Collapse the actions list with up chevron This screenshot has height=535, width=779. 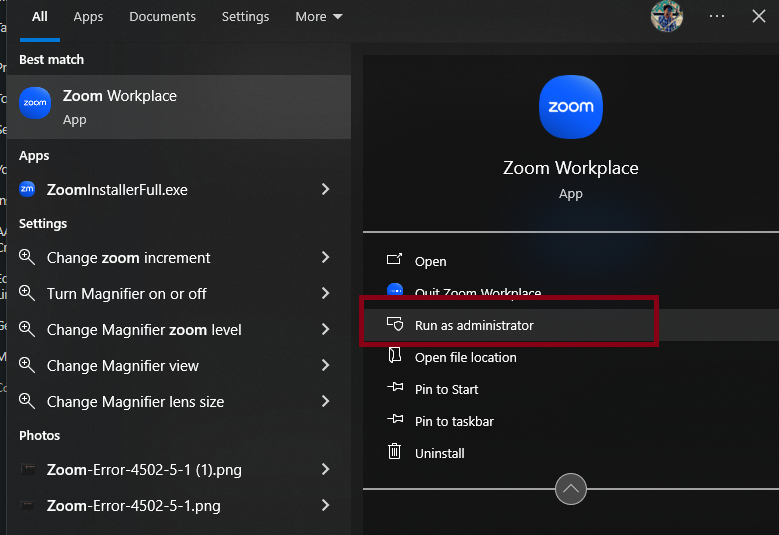pos(570,489)
